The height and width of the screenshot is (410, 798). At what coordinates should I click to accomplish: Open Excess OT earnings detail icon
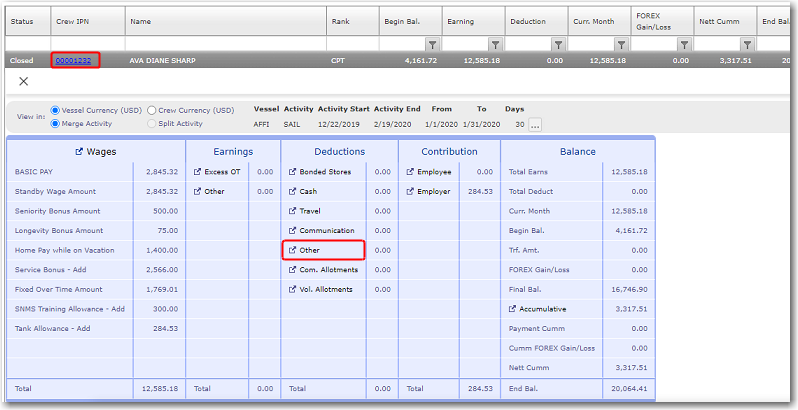[x=197, y=172]
